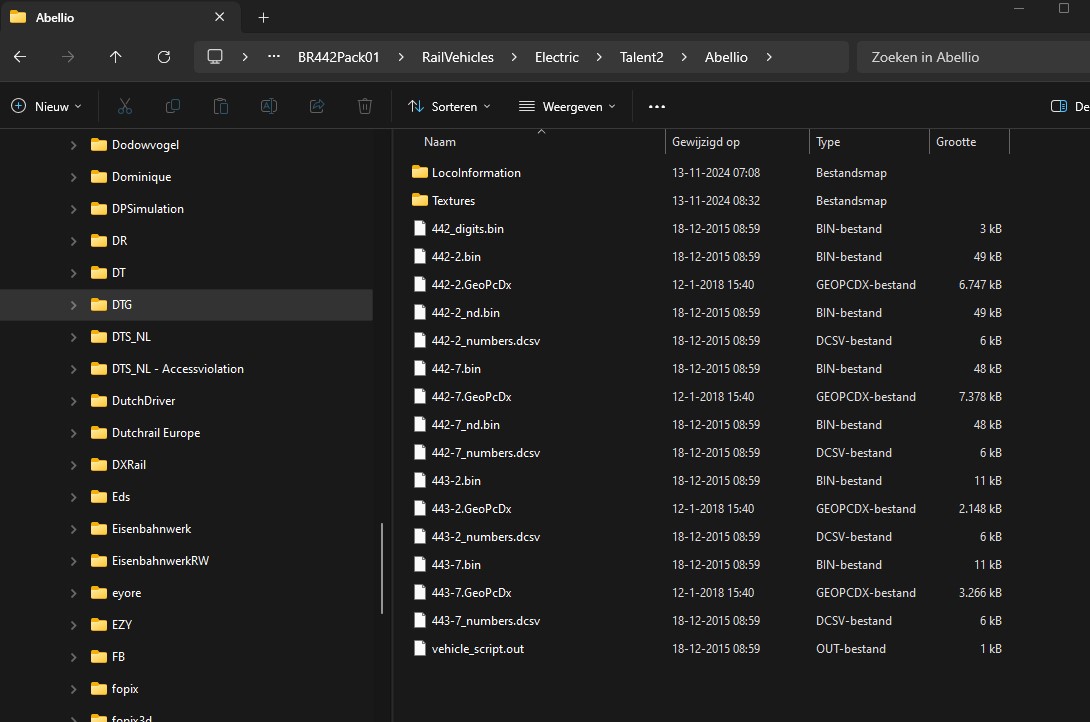Click the DTG folder icon in tree

click(99, 304)
